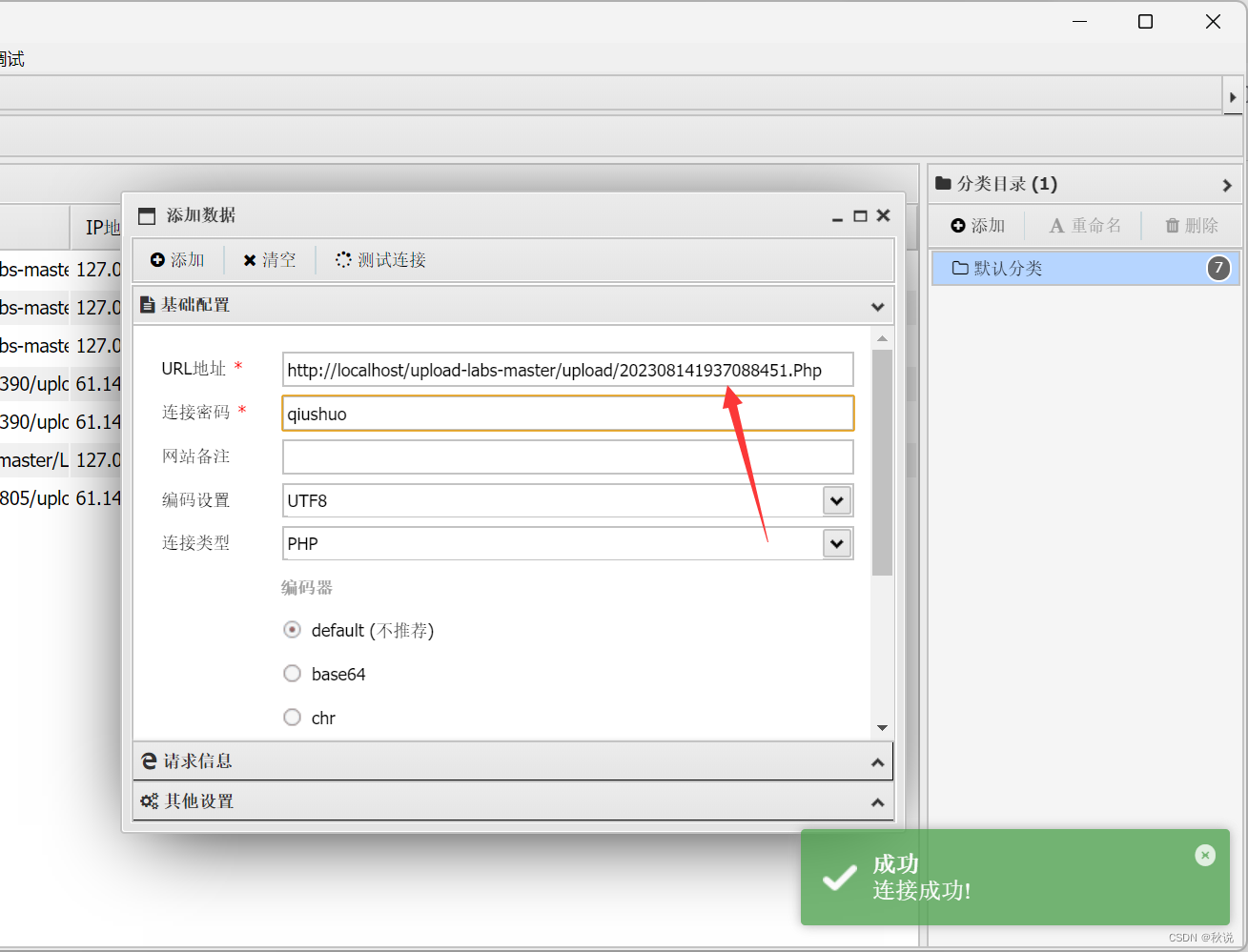Collapse the 分类目录 panel via its chevron
Screen dimensions: 1248x952
point(1227,185)
